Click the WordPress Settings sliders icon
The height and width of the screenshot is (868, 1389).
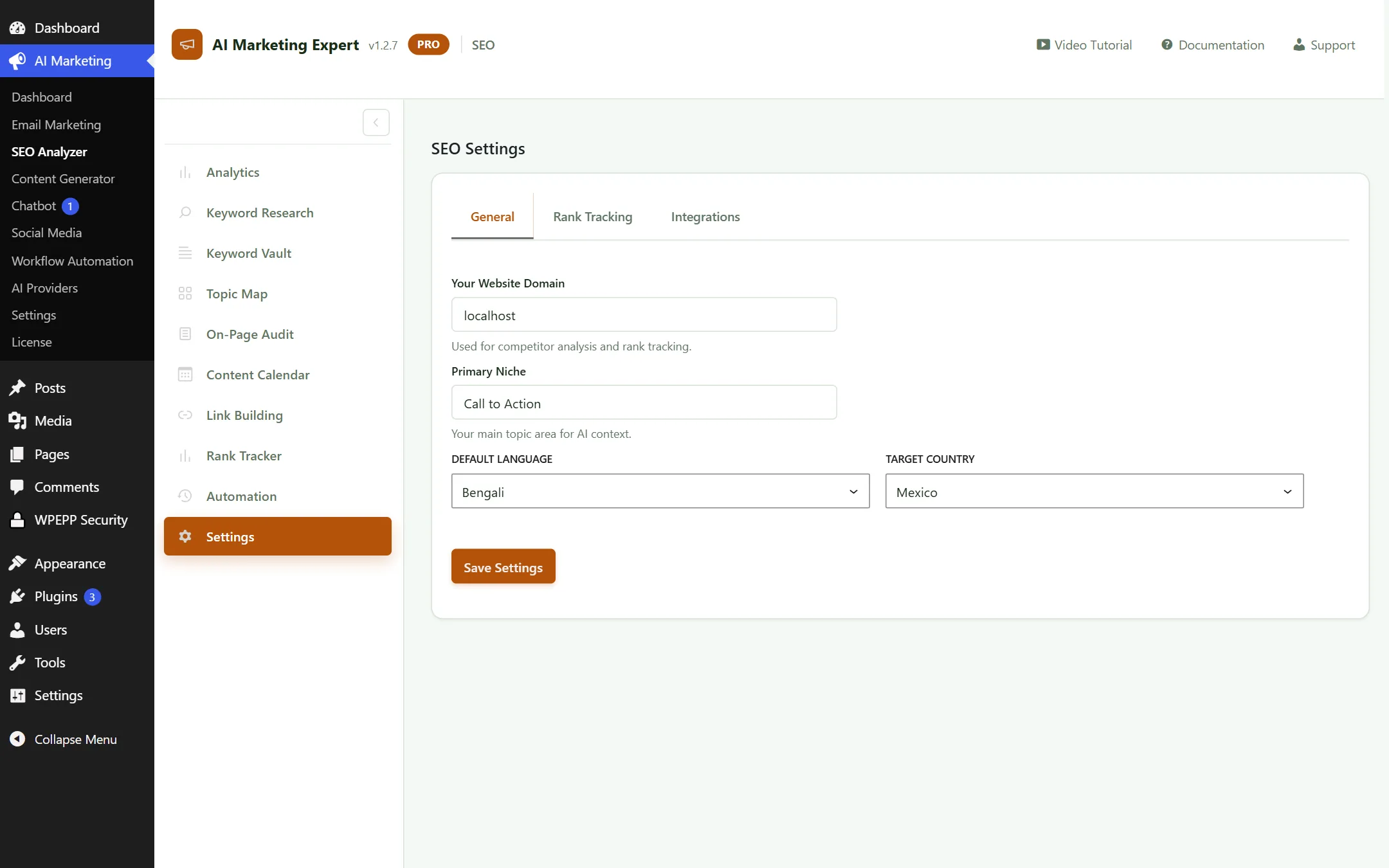coord(17,695)
